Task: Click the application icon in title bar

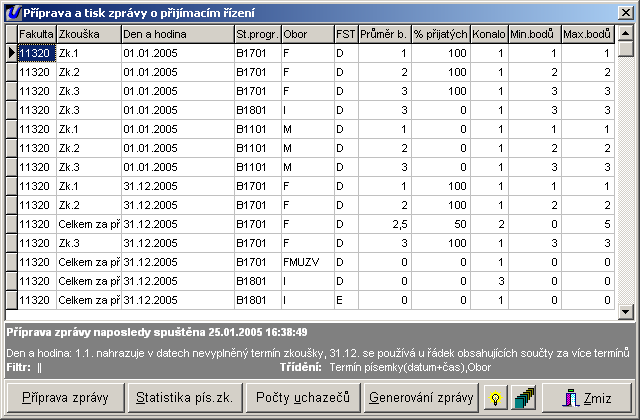Action: click(12, 9)
